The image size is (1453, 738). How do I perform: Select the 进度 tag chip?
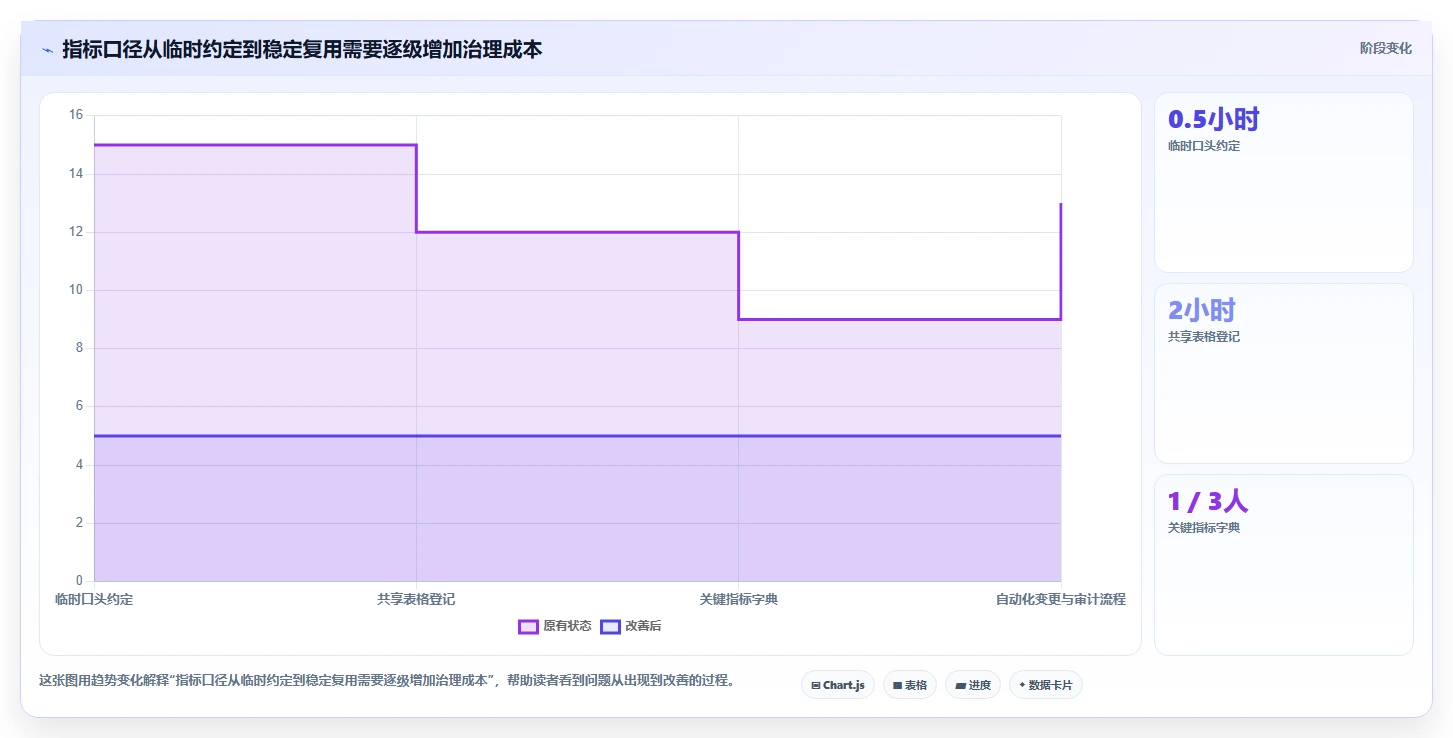coord(973,685)
